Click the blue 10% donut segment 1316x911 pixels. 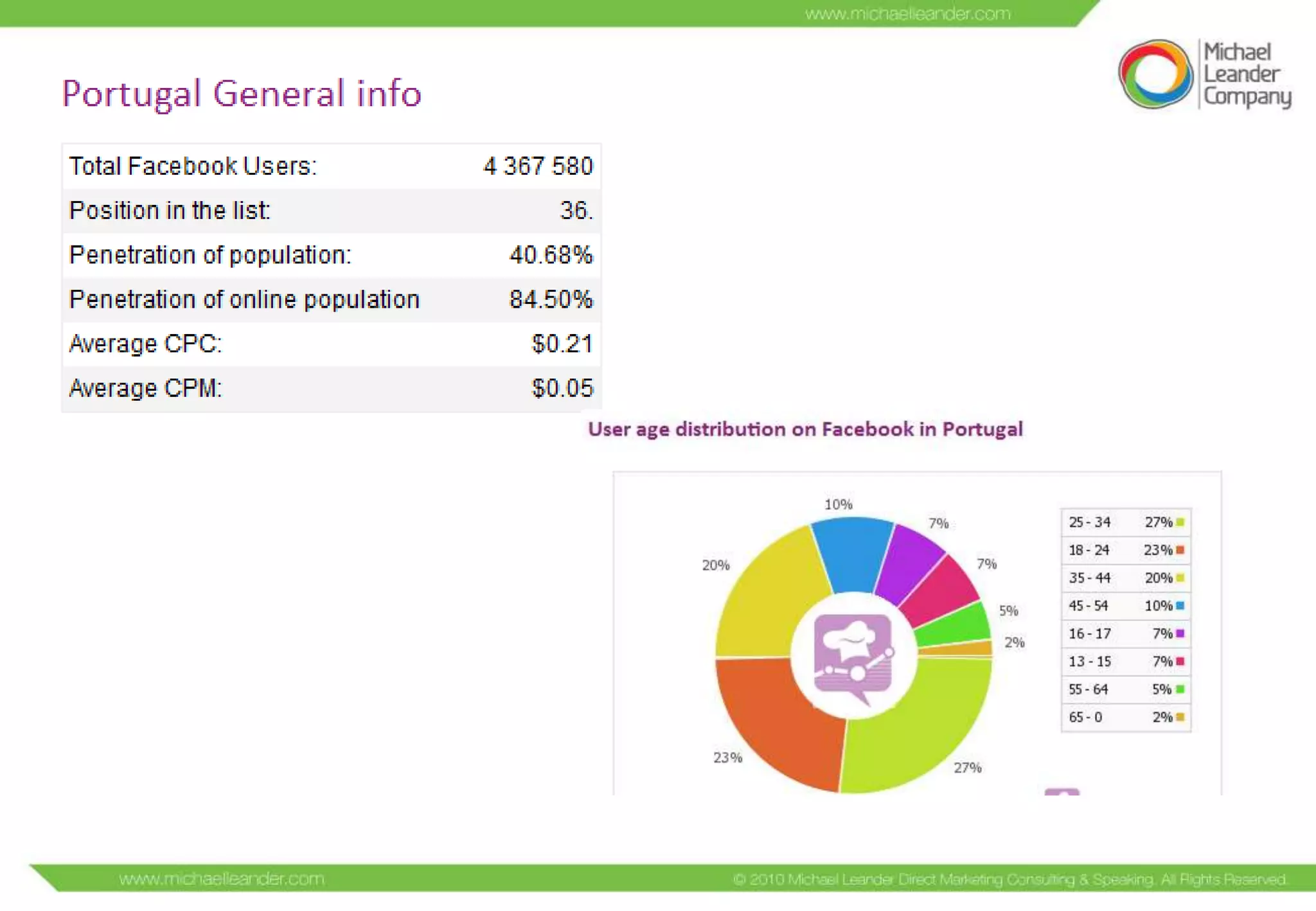coord(853,553)
